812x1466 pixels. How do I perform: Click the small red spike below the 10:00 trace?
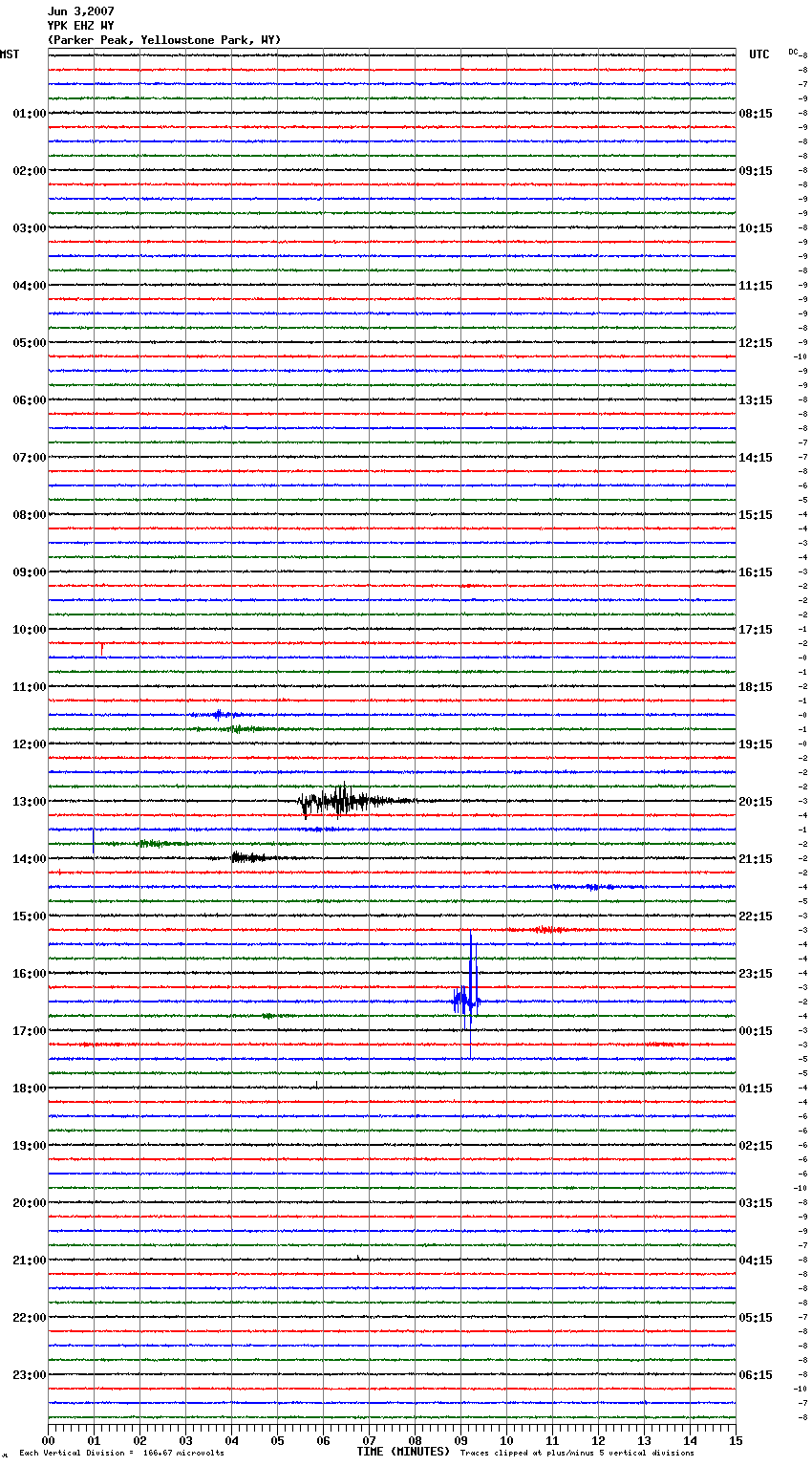point(101,649)
